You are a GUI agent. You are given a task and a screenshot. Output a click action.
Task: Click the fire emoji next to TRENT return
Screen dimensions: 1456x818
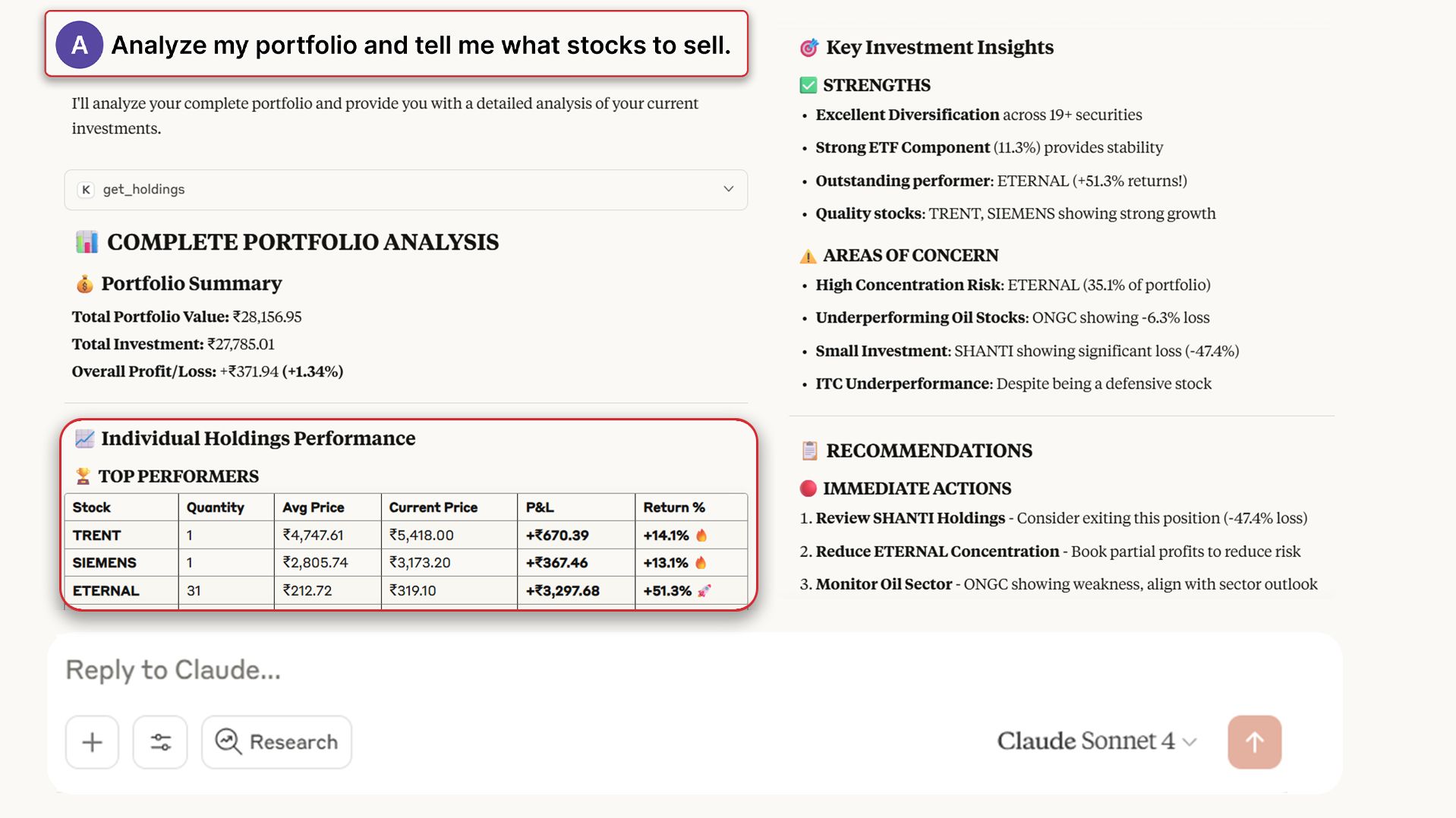tap(702, 535)
